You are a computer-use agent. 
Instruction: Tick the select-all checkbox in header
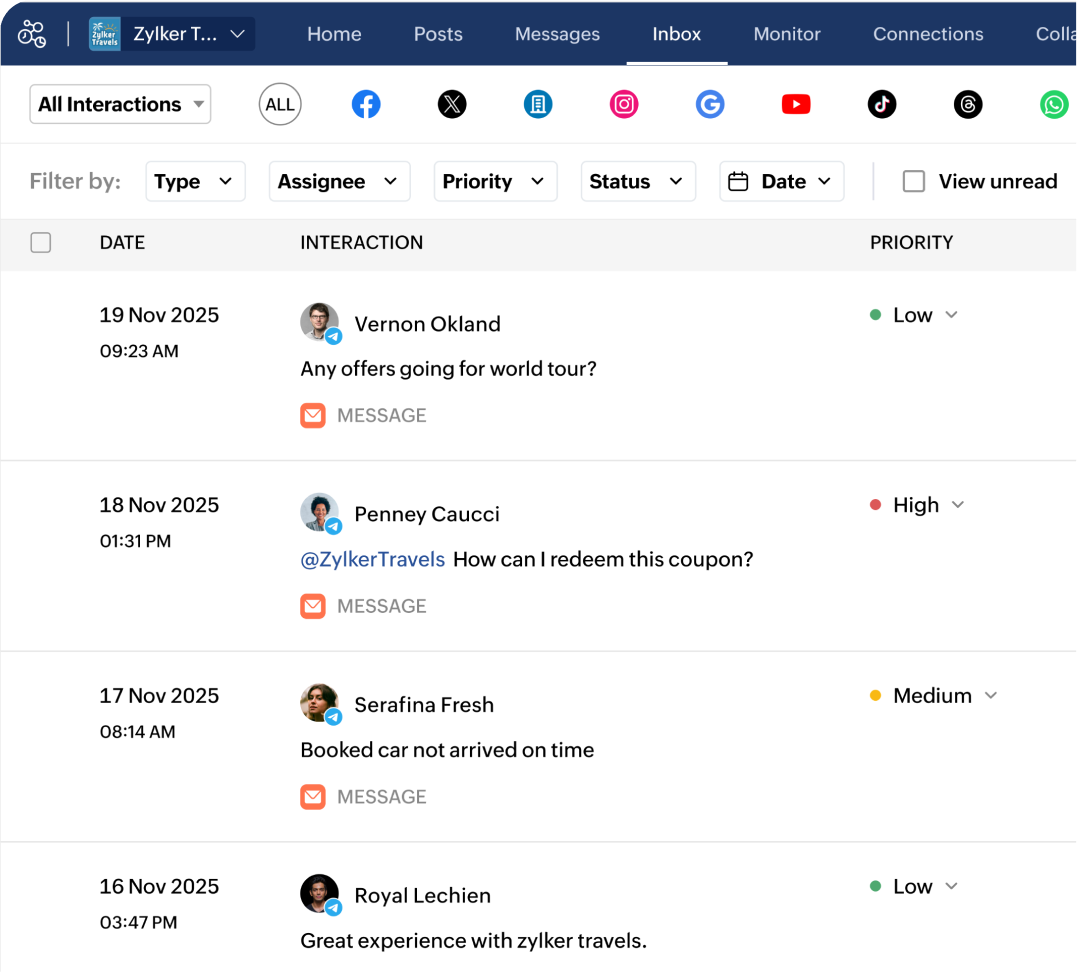point(41,242)
